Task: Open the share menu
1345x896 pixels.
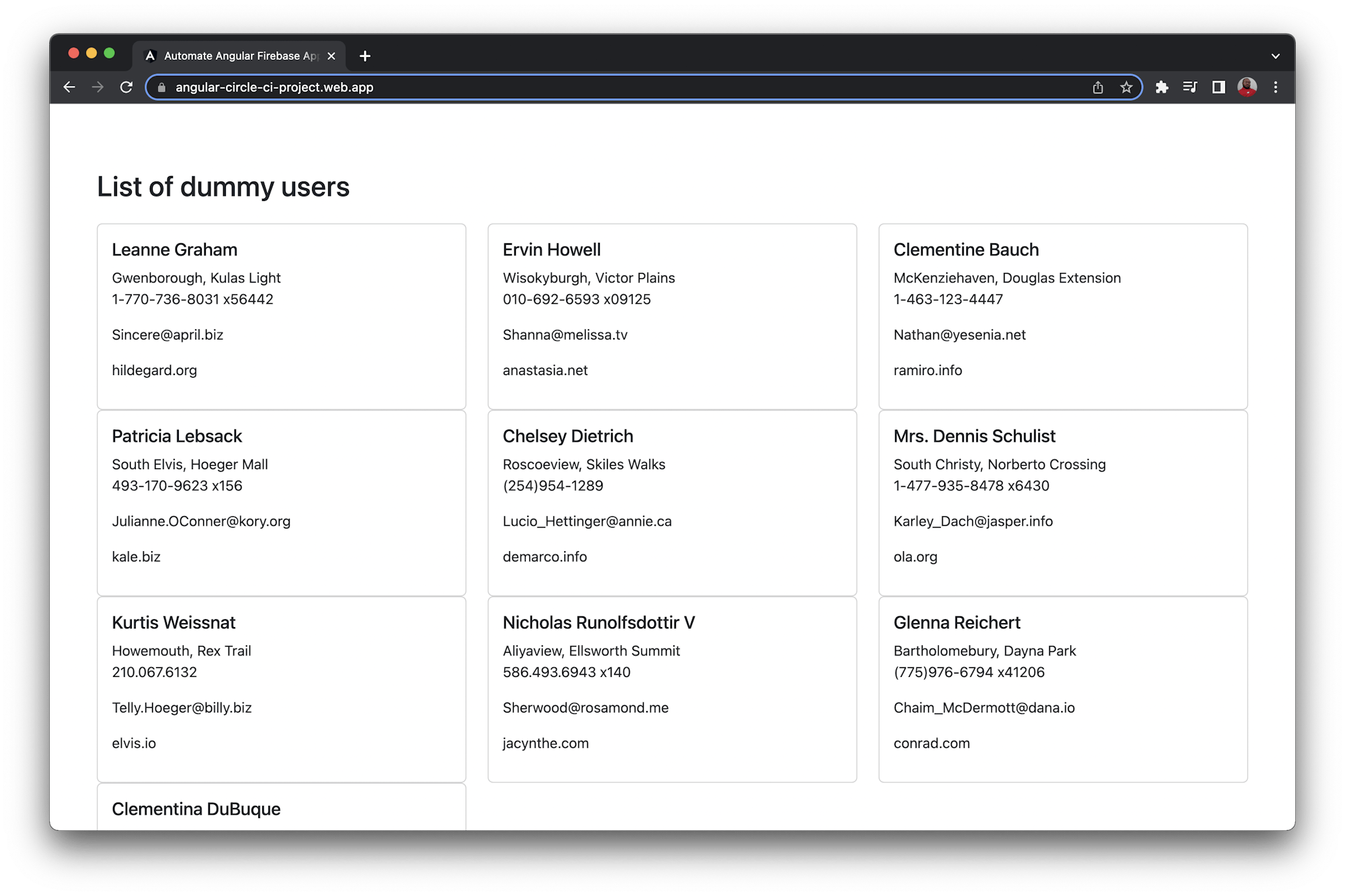Action: click(1098, 87)
